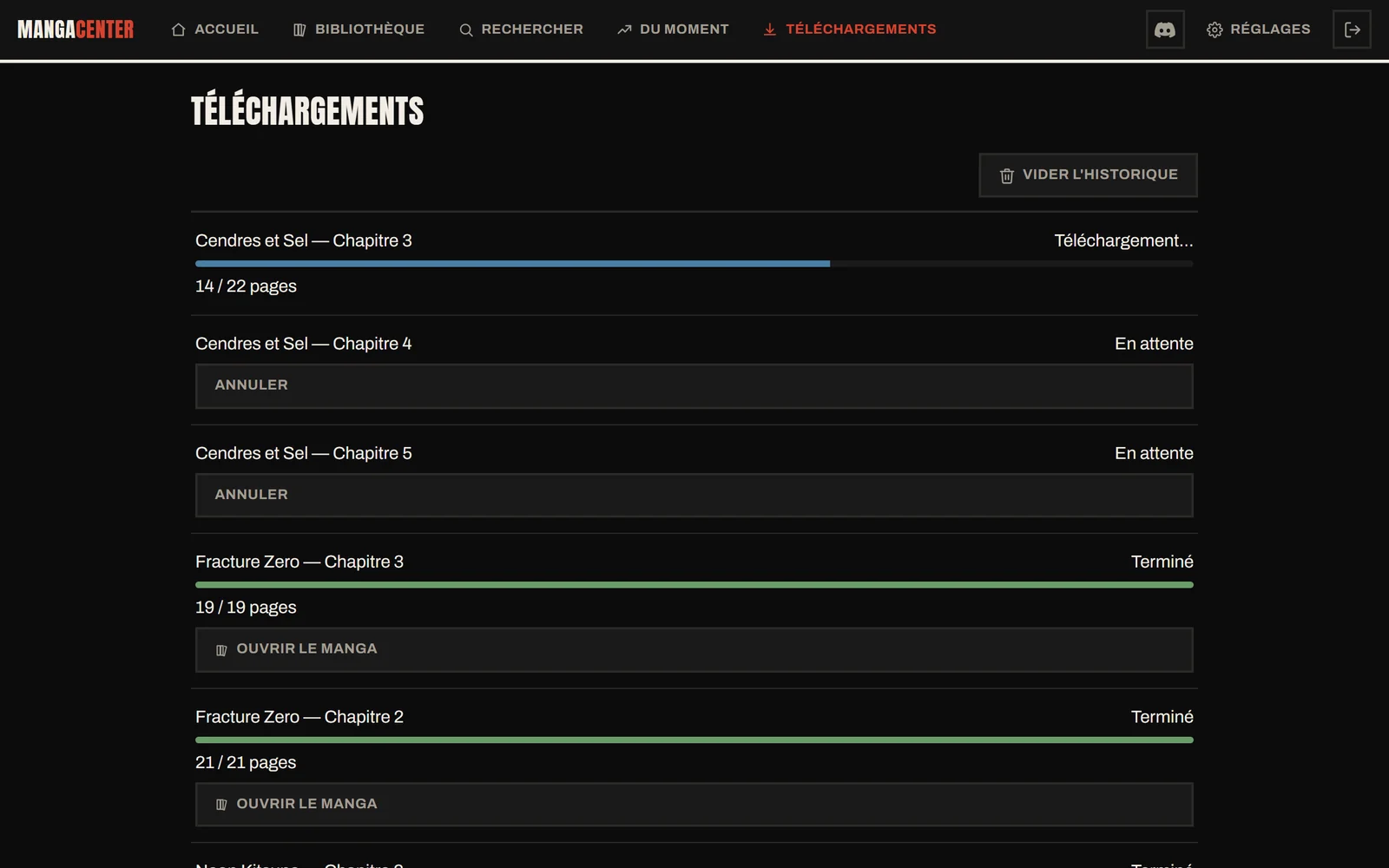Screen dimensions: 1389x868
Task: Click the "Fracture Zero — Chapitre 2" title
Action: [x=300, y=717]
